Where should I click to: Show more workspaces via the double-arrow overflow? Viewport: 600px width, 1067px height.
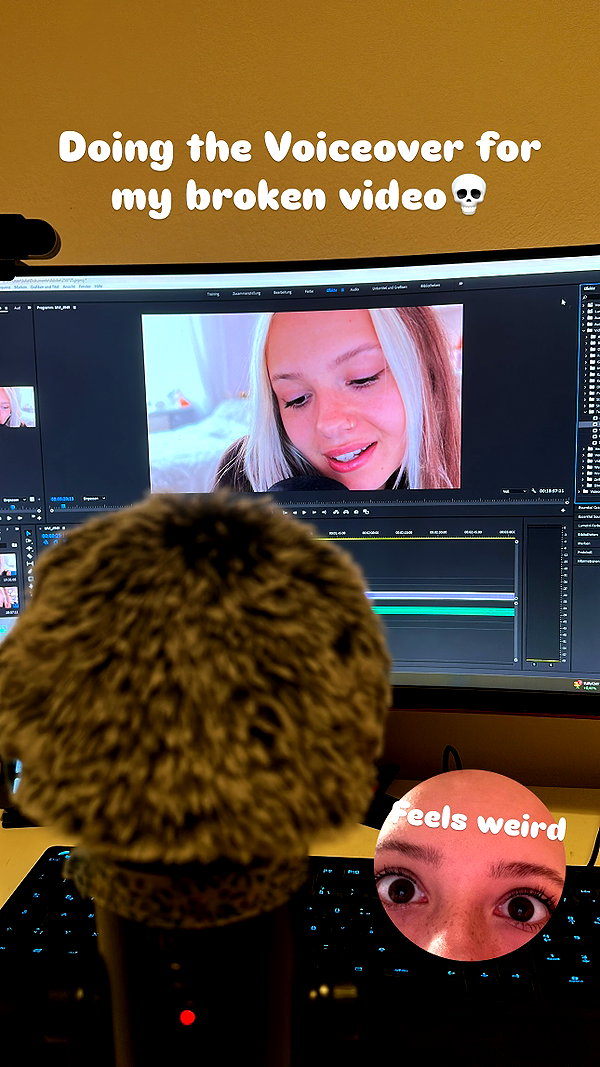[460, 284]
